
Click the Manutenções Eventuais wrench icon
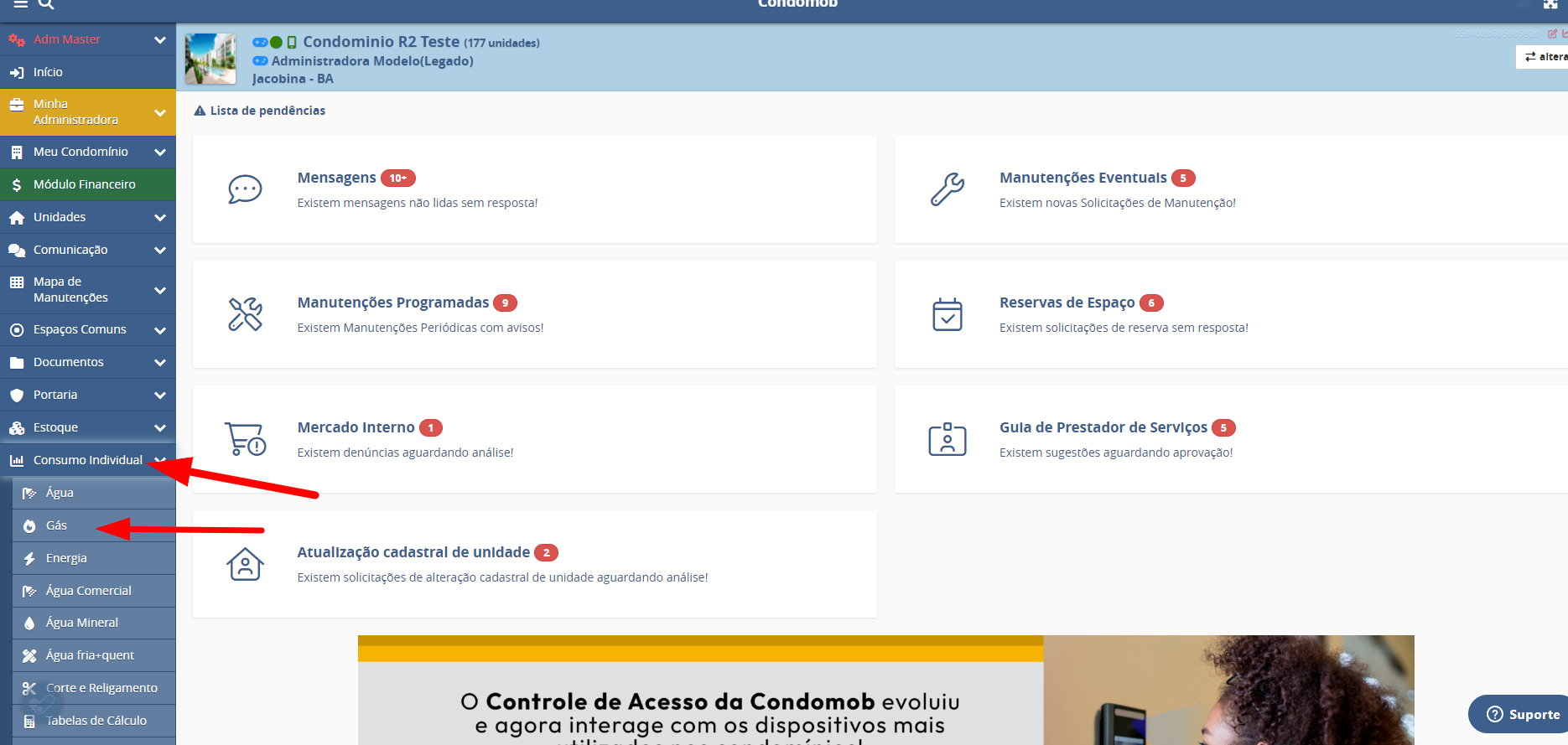point(948,189)
